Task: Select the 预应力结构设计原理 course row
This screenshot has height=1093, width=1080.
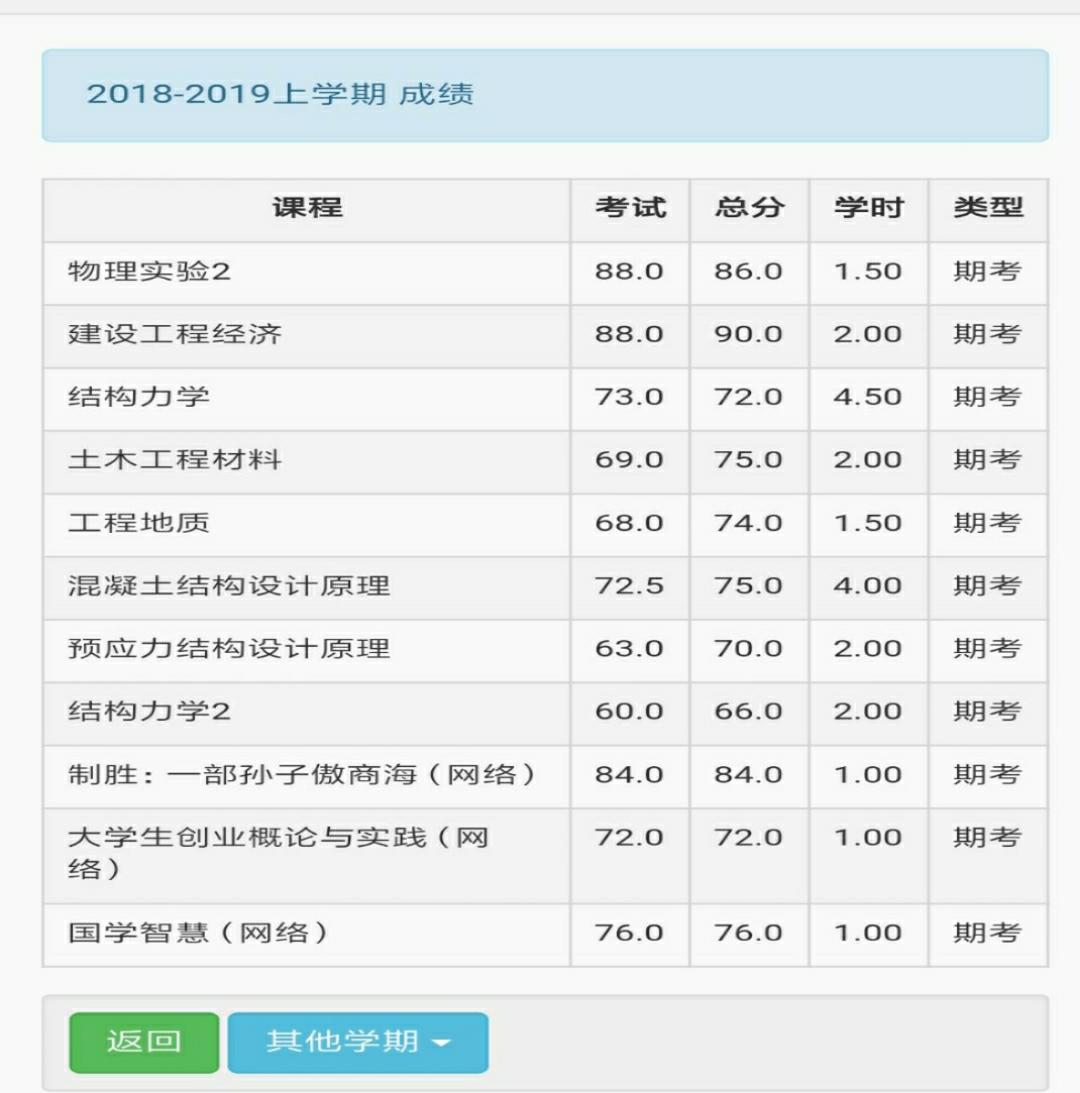Action: tap(229, 649)
